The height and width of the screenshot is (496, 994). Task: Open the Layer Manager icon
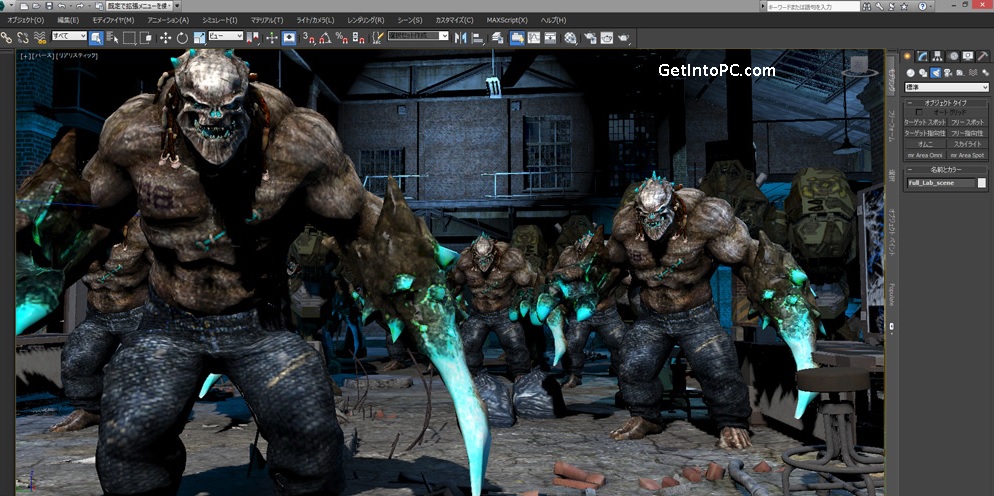(x=498, y=38)
